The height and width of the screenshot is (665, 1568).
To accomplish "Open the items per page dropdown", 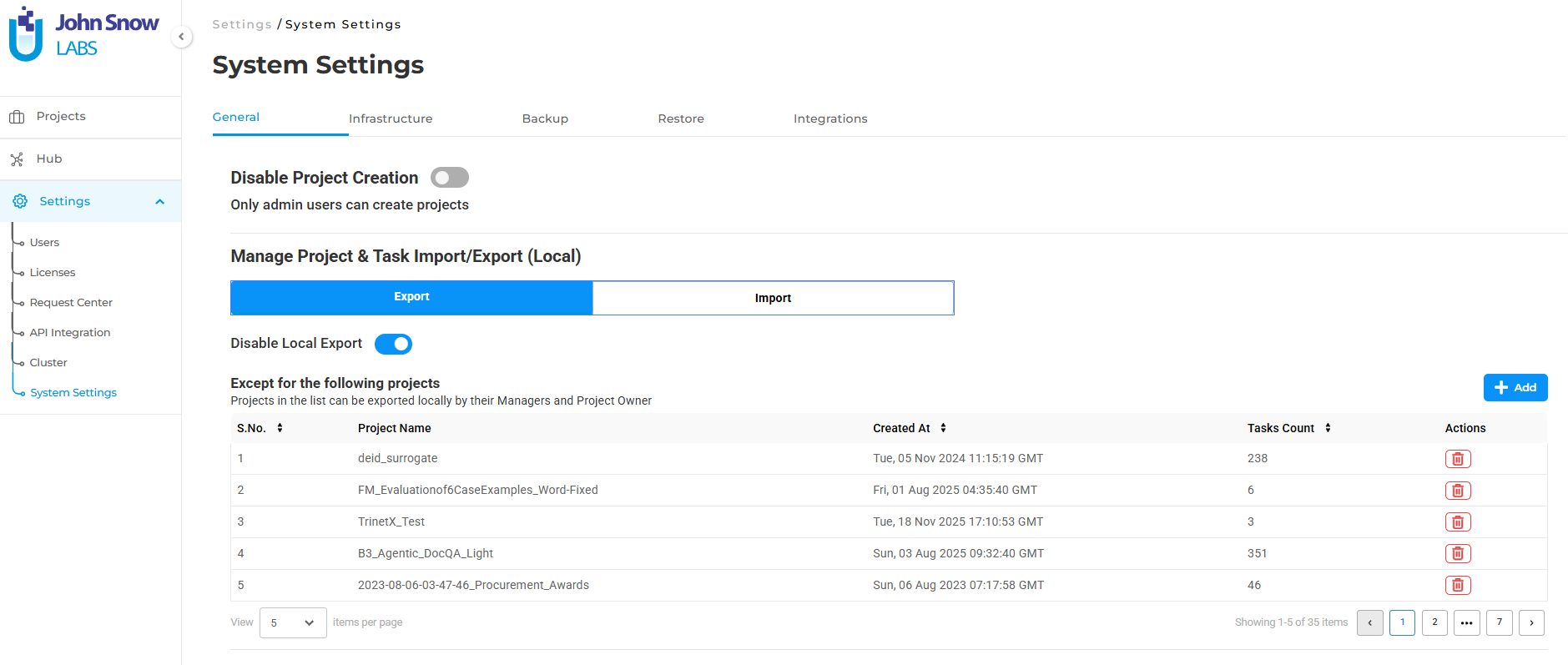I will point(292,623).
